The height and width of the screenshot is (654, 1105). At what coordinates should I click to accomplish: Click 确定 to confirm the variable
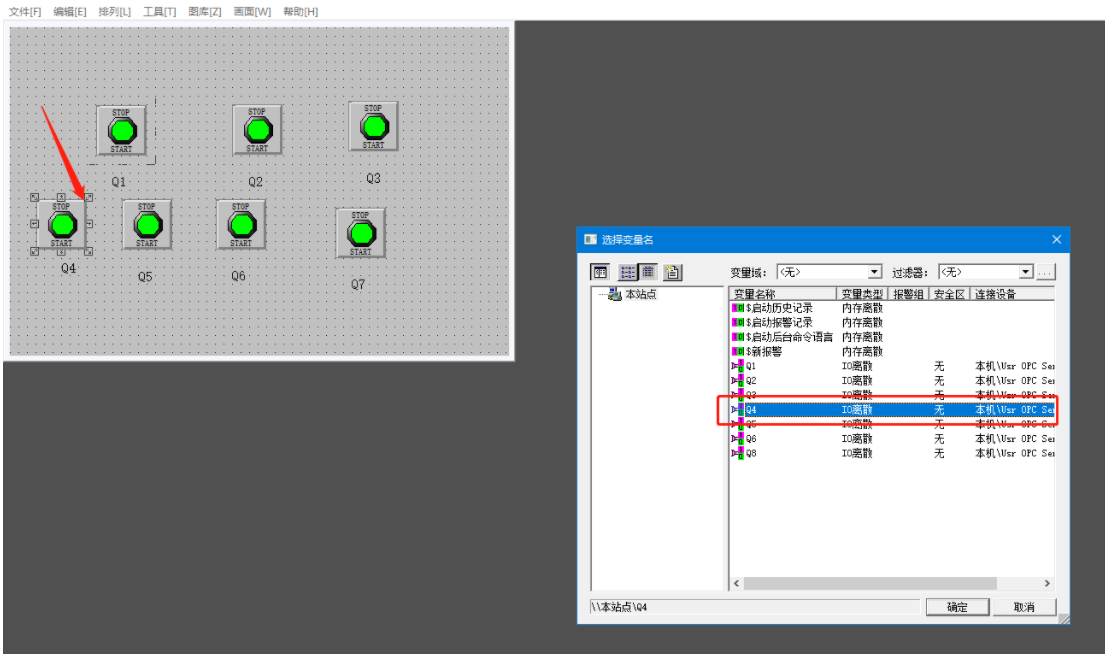tap(957, 607)
